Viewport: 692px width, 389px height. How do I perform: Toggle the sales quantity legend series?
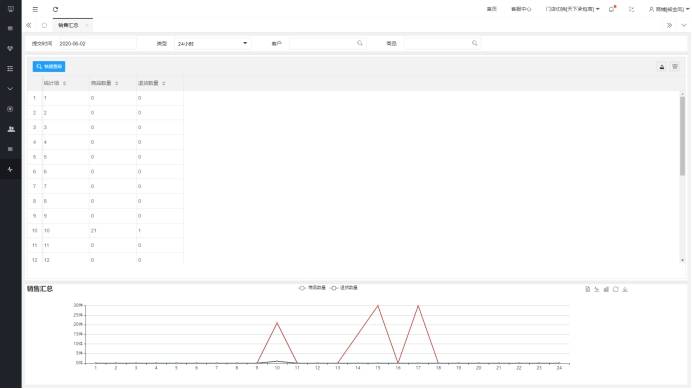312,288
